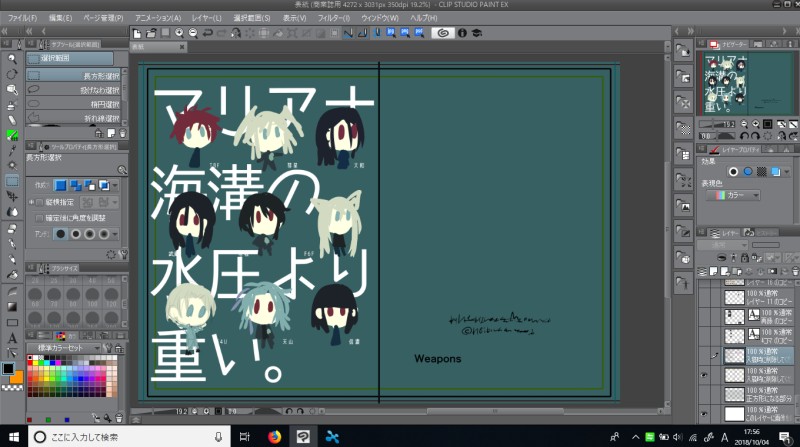This screenshot has height=447, width=800.
Task: Open the アニメーション(A) menu
Action: 158,18
